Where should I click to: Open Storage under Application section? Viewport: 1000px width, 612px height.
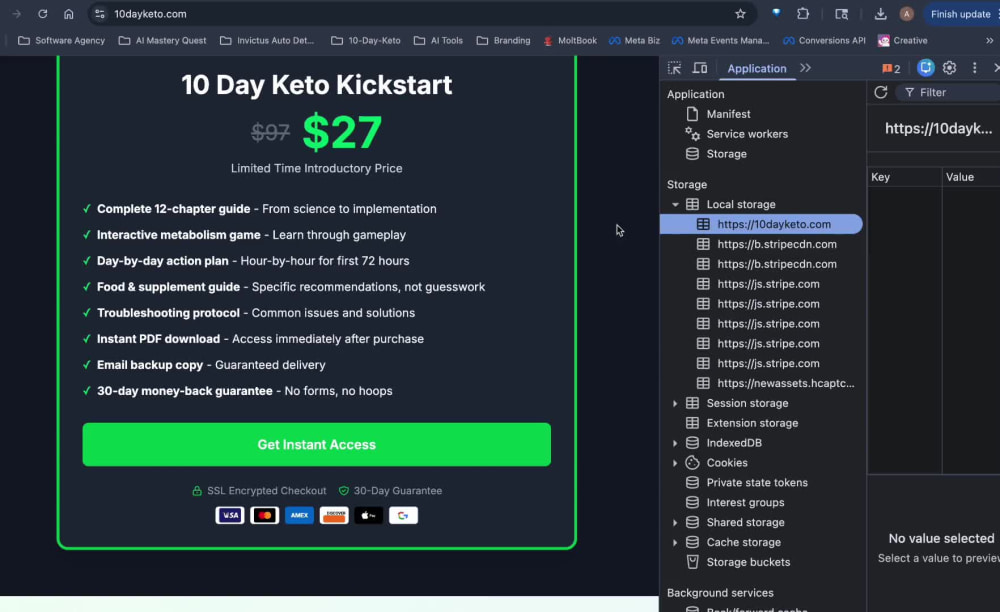[726, 154]
